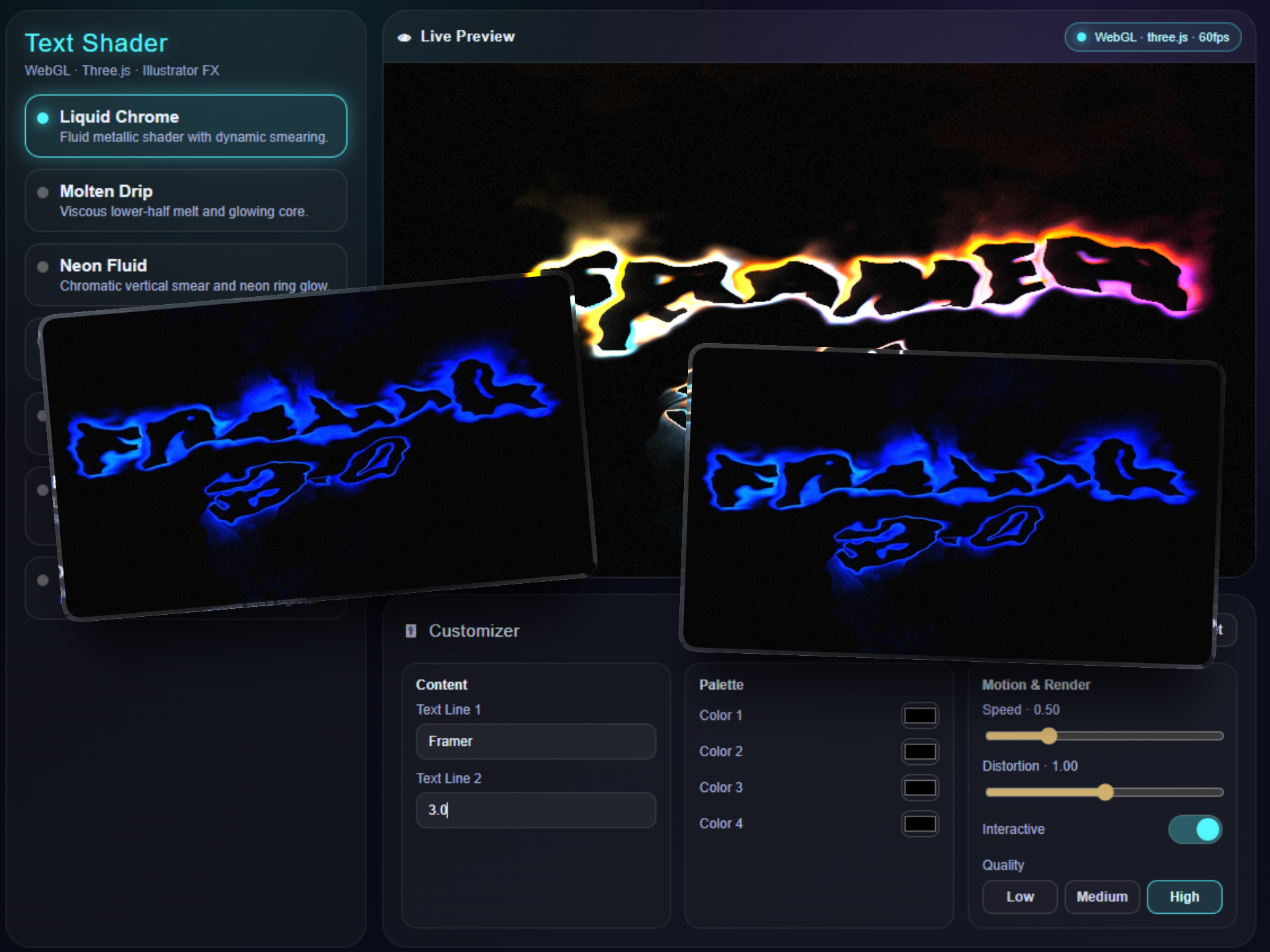Screen dimensions: 1270x952
Task: Set Quality to Low
Action: (x=1020, y=896)
